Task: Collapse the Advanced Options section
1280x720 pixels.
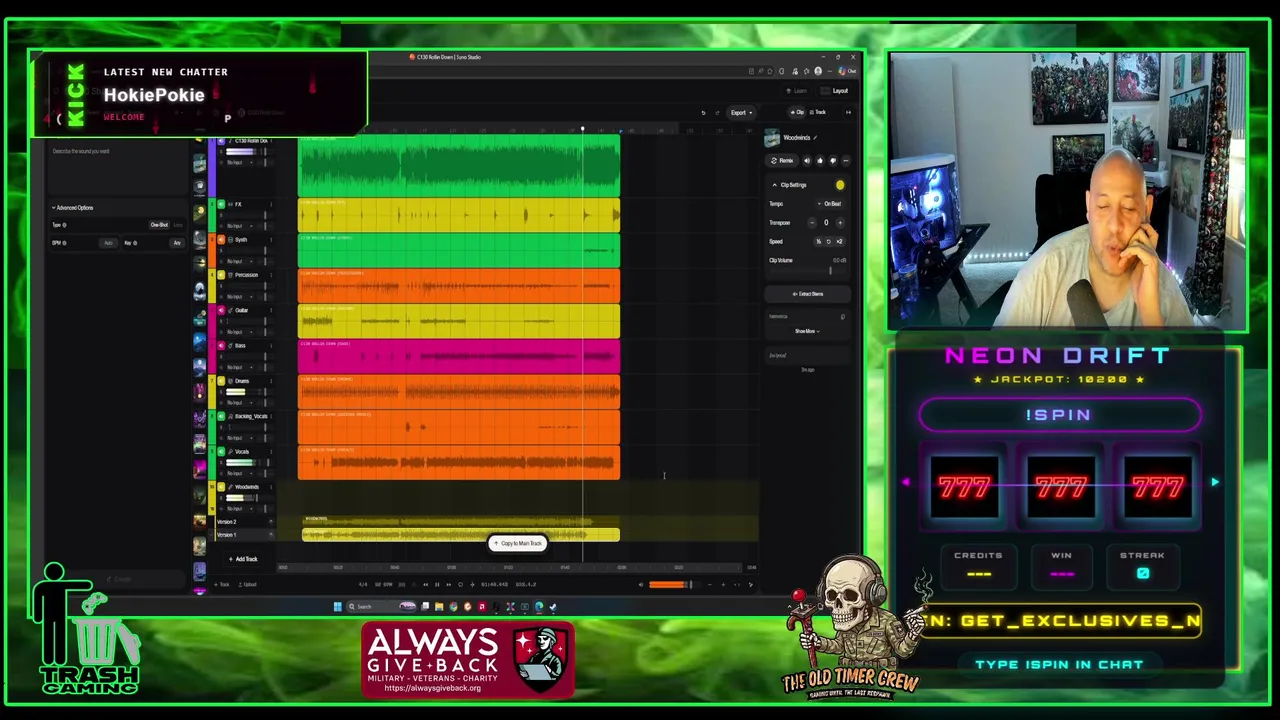Action: tap(73, 207)
